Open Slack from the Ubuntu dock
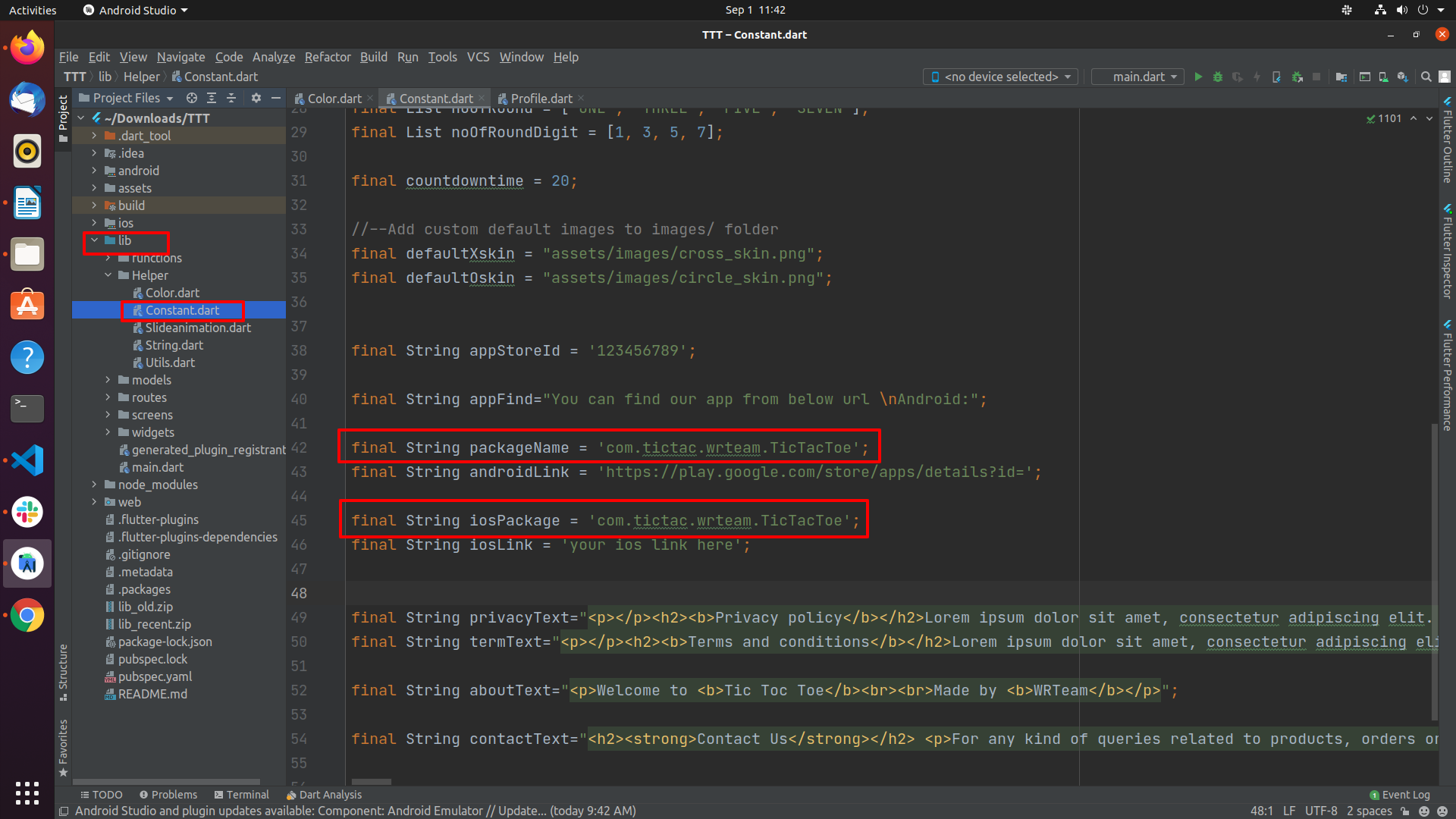1456x819 pixels. pos(27,512)
